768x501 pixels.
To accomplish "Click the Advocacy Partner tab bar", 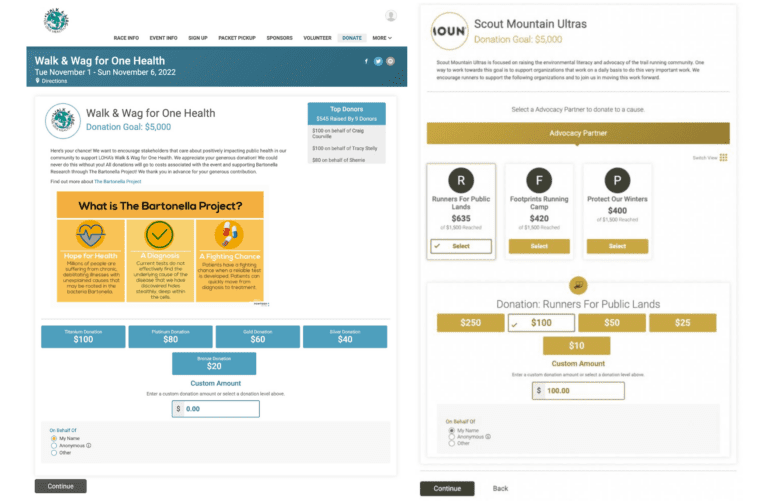I will tap(578, 133).
